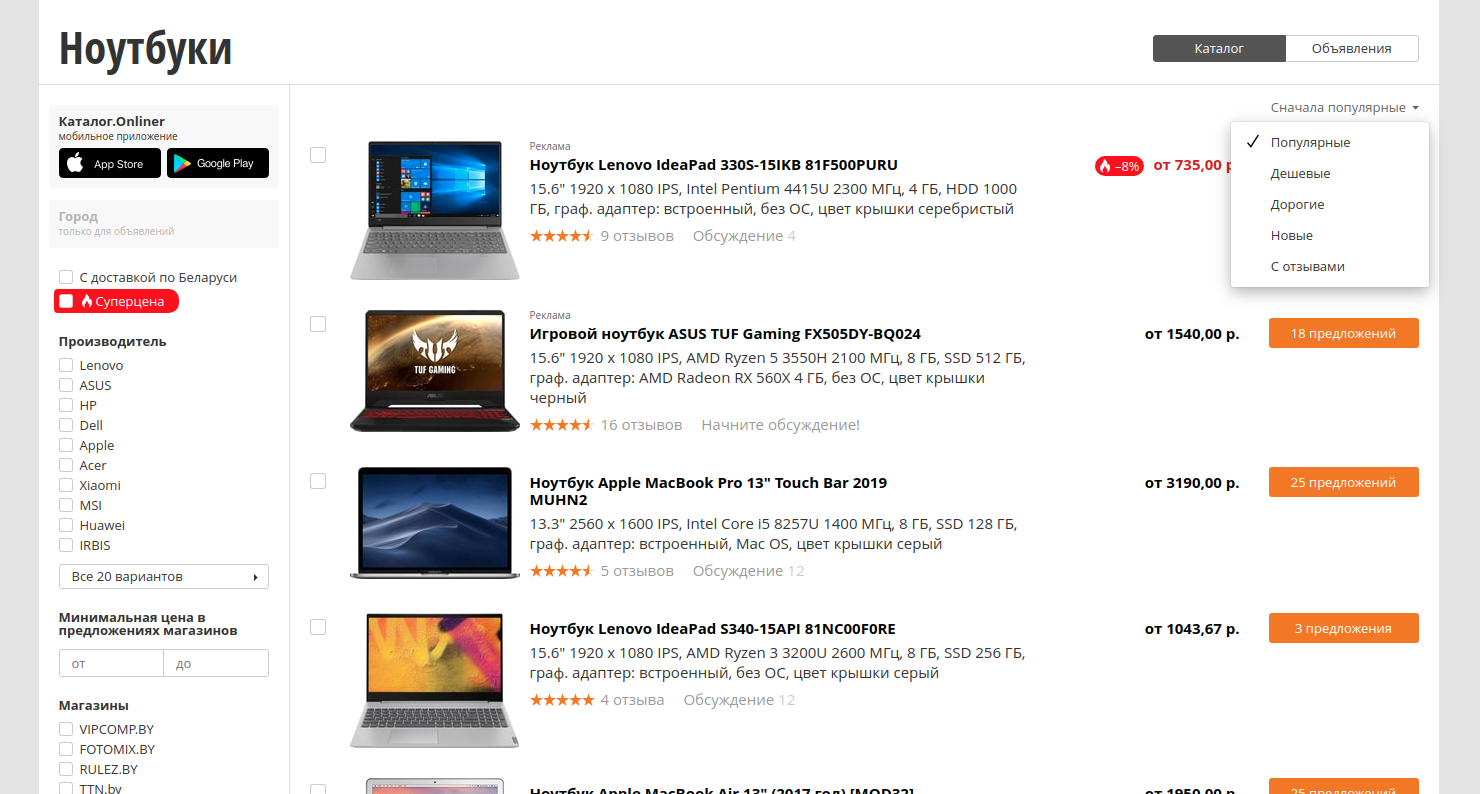Click Lenovo IdeaPad 330S laptop thumbnail
This screenshot has width=1480, height=794.
(x=435, y=210)
